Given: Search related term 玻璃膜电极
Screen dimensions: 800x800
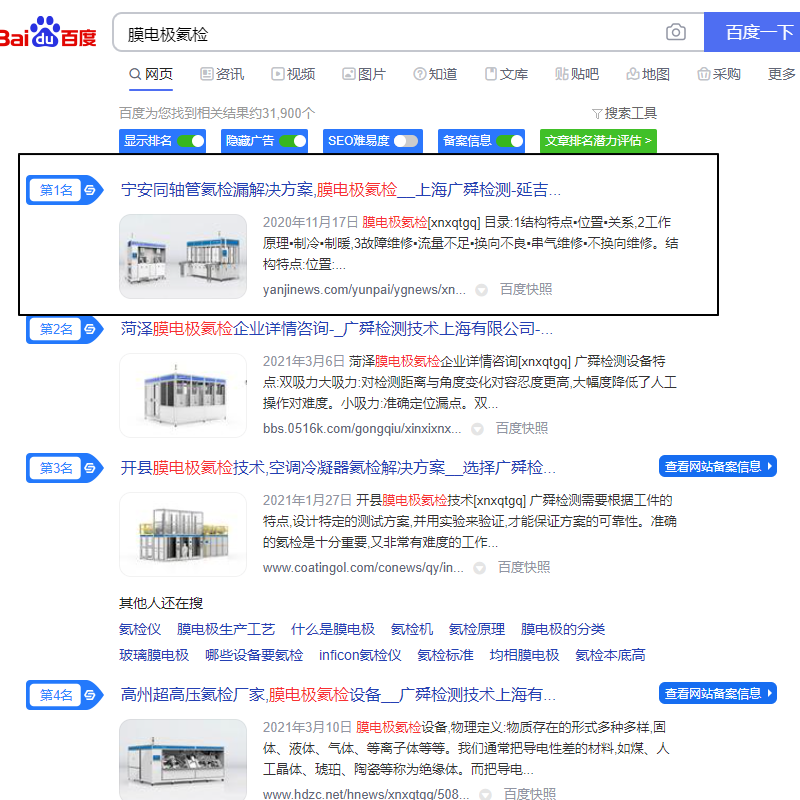Looking at the screenshot, I should [x=154, y=655].
